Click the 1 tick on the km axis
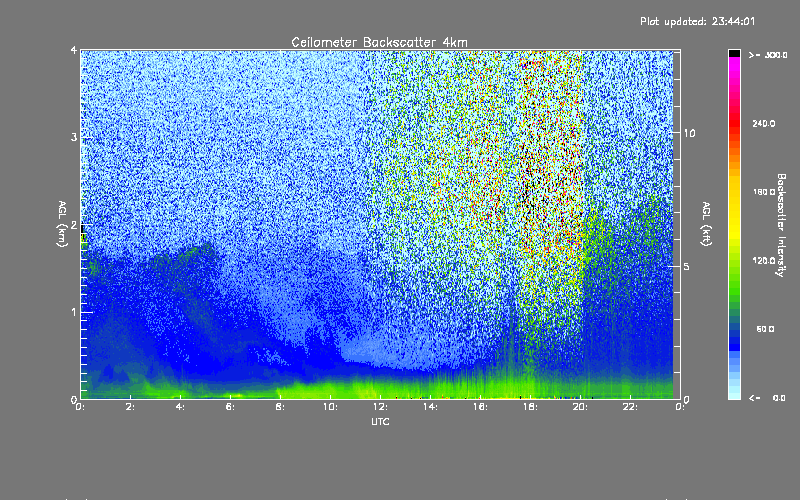The image size is (800, 500). [x=74, y=312]
